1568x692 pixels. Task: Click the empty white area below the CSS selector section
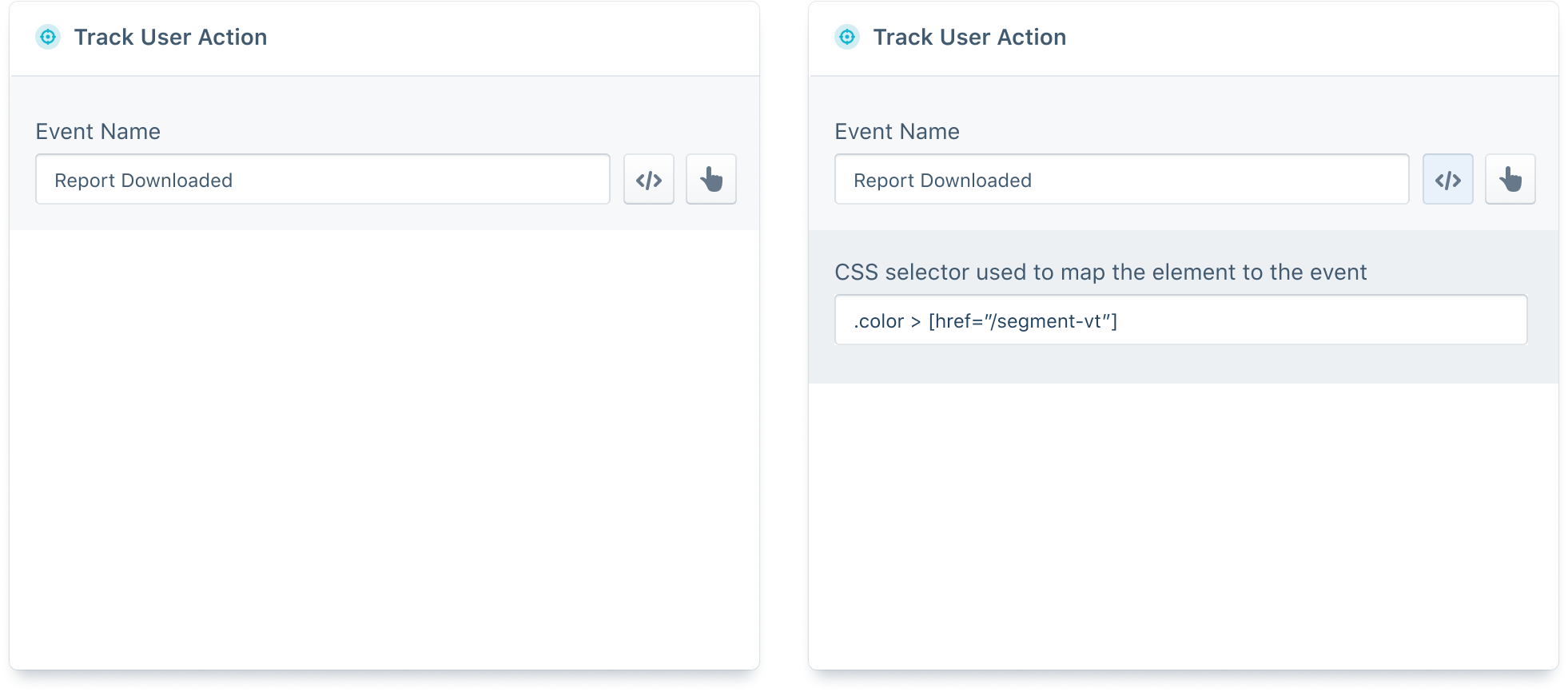pyautogui.click(x=1183, y=527)
